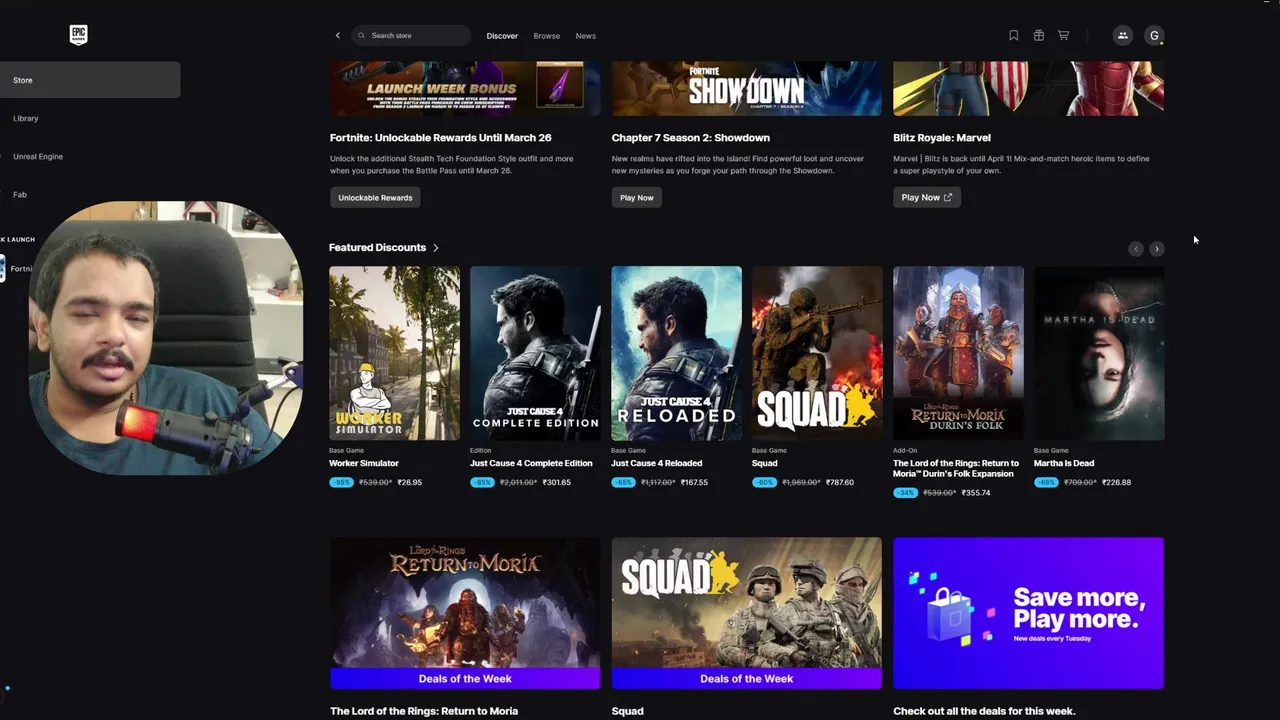Click the ₹226.88 Martha Is Dead price

[x=1117, y=482]
